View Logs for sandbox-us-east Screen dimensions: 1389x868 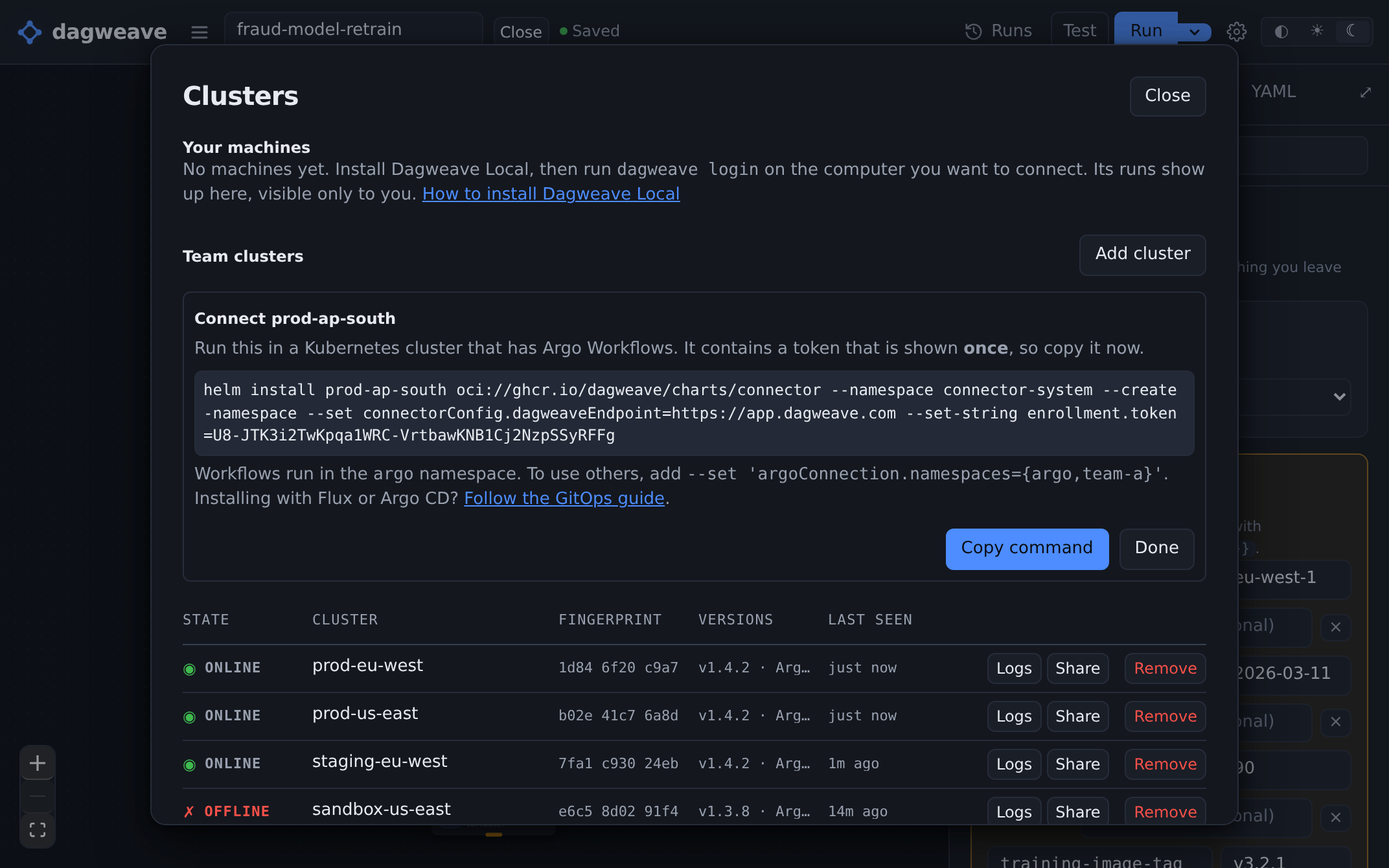[1014, 811]
